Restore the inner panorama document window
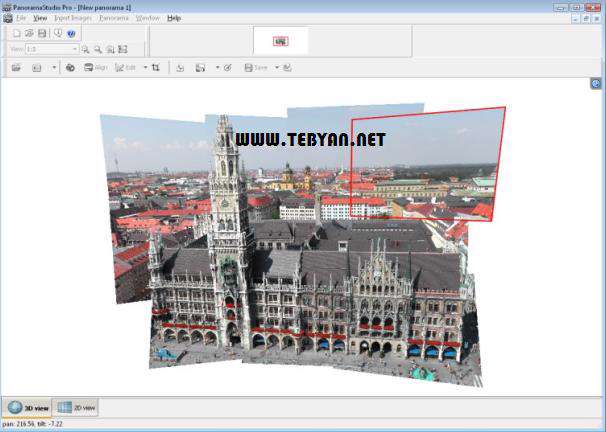 (586, 19)
